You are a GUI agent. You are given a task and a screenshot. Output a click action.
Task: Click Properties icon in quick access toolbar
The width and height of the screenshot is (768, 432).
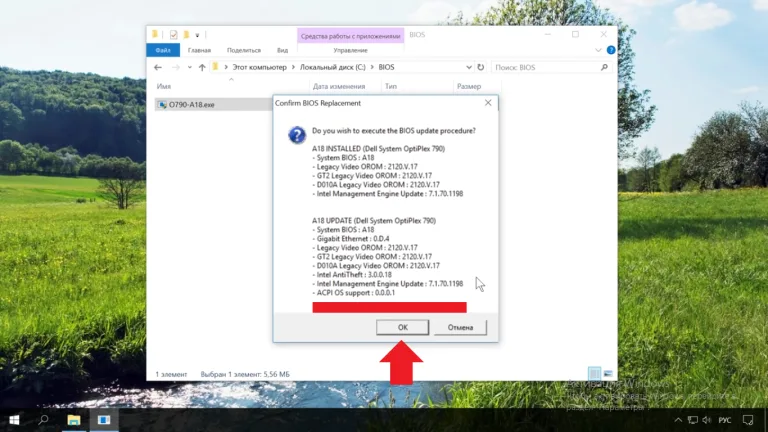point(173,35)
